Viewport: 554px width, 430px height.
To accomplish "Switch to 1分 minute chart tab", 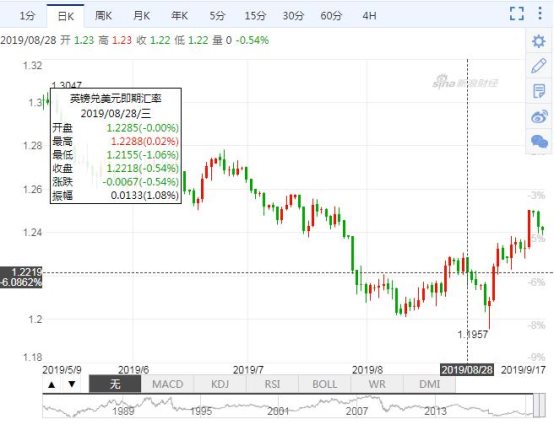I will click(x=27, y=16).
